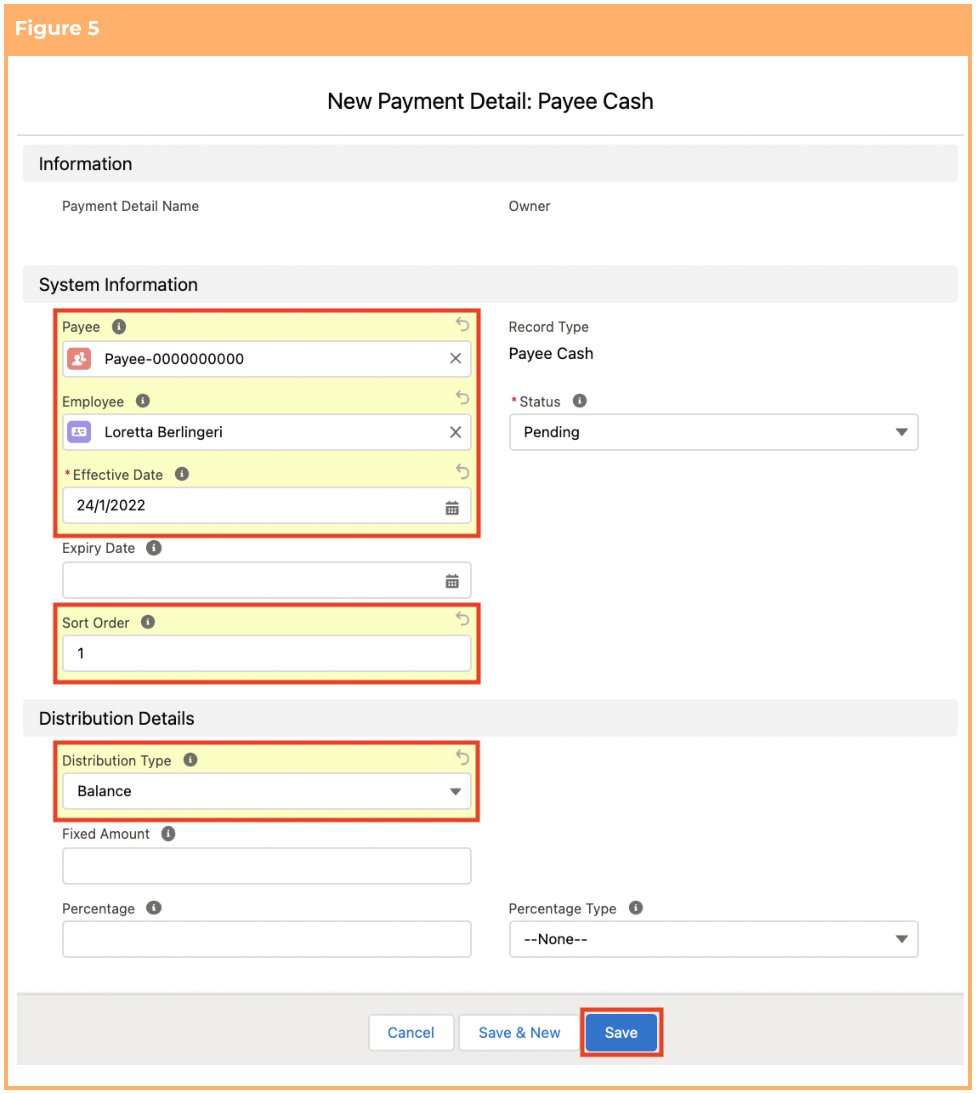Show Fixed Amount info icon

pyautogui.click(x=168, y=834)
